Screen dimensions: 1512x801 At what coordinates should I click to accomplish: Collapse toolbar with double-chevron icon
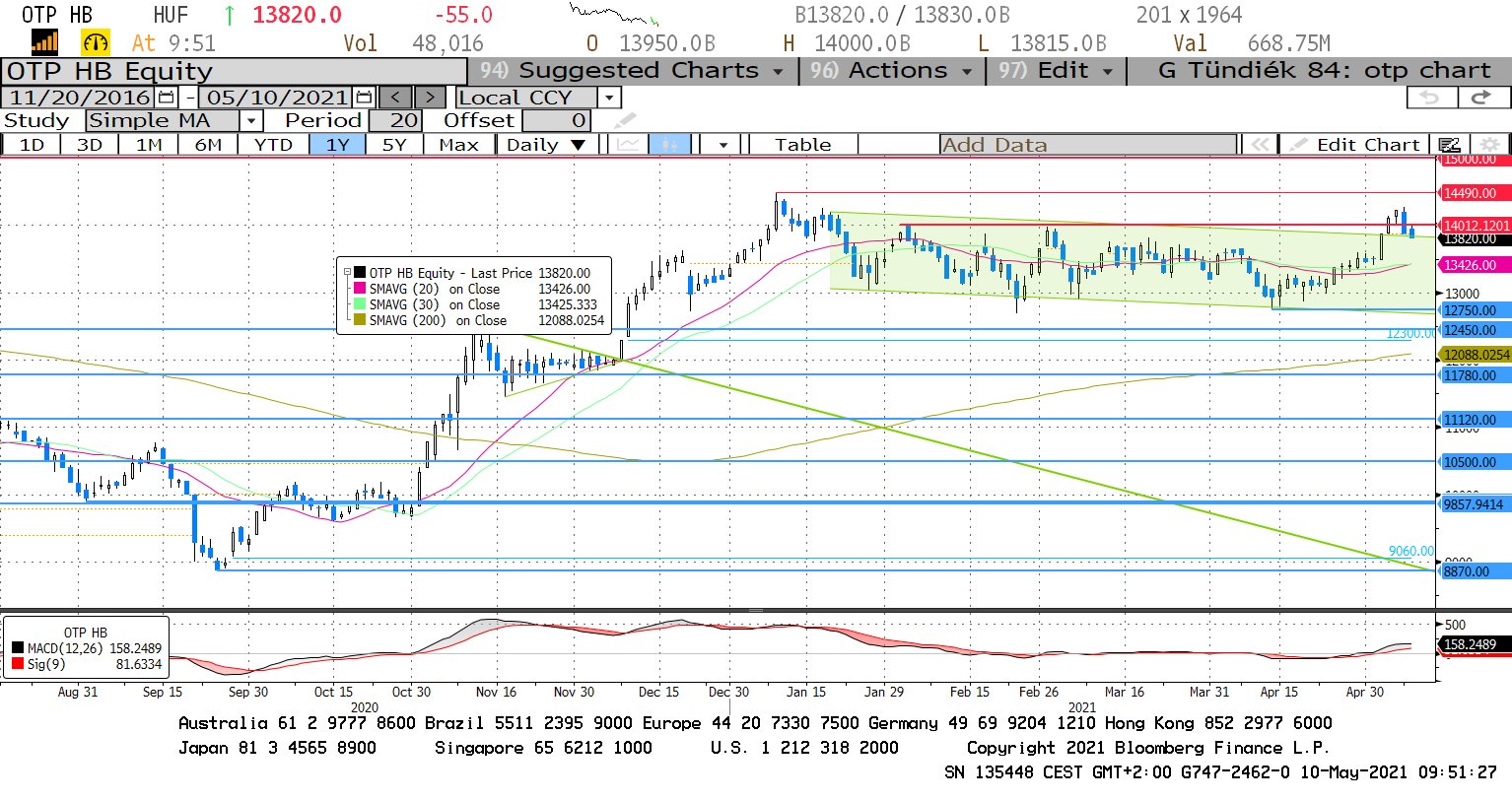1259,145
